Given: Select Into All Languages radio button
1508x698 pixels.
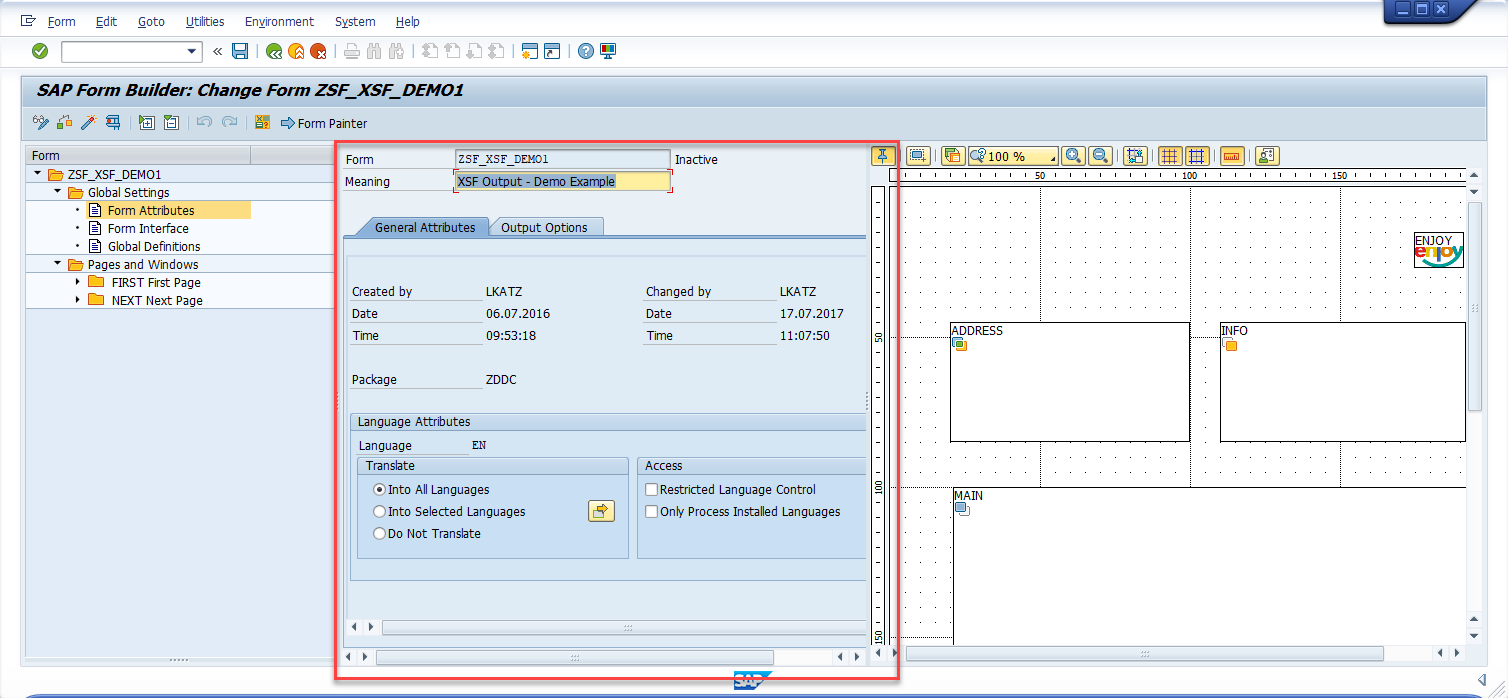Looking at the screenshot, I should (x=380, y=490).
